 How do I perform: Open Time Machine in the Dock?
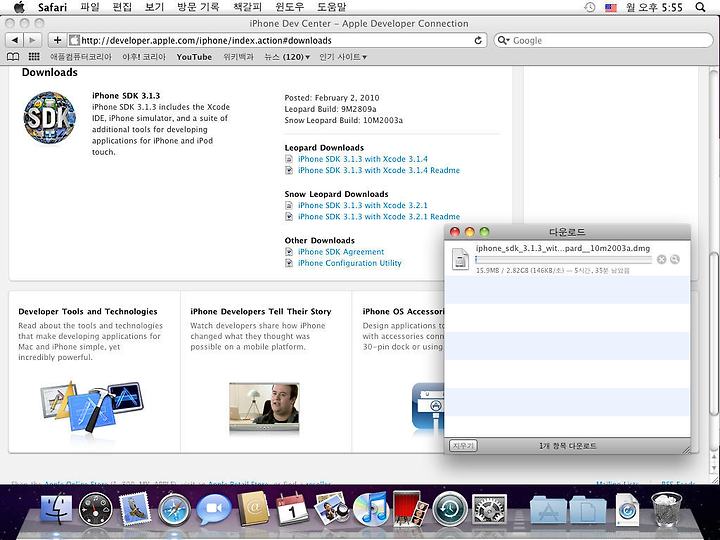coord(450,509)
